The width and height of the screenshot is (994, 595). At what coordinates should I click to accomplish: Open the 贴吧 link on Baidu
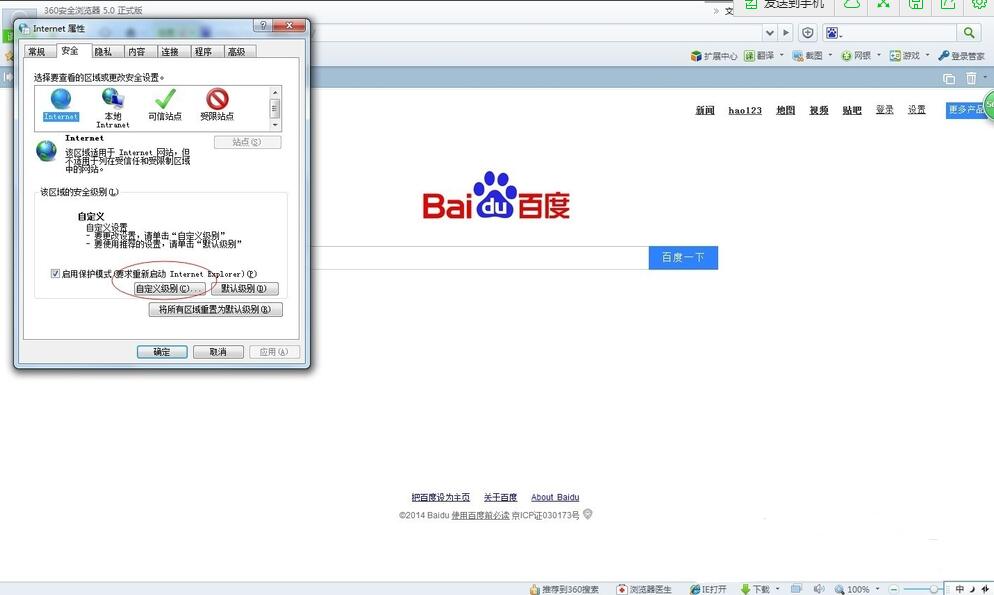(851, 110)
